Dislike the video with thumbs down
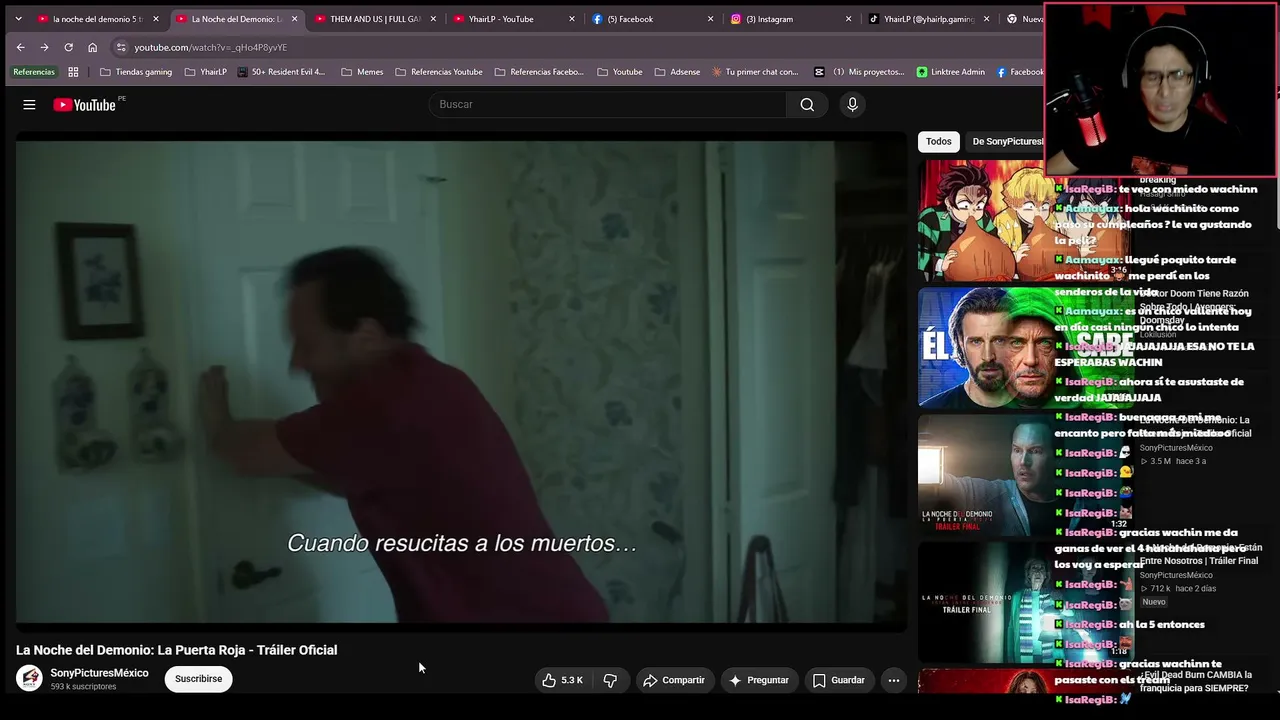 point(610,680)
